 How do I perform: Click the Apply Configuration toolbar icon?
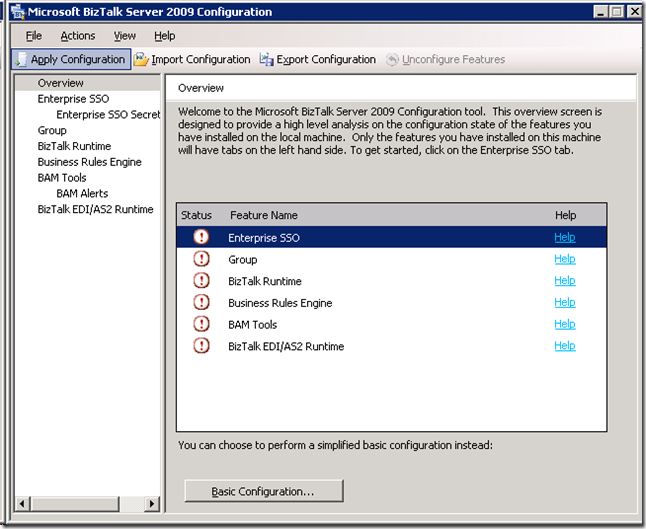pyautogui.click(x=21, y=60)
